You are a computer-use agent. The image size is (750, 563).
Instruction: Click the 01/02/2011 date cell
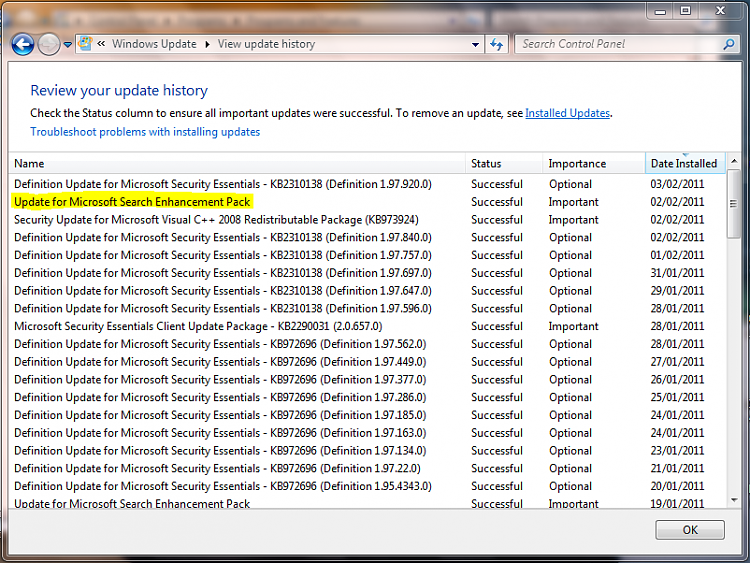(677, 255)
